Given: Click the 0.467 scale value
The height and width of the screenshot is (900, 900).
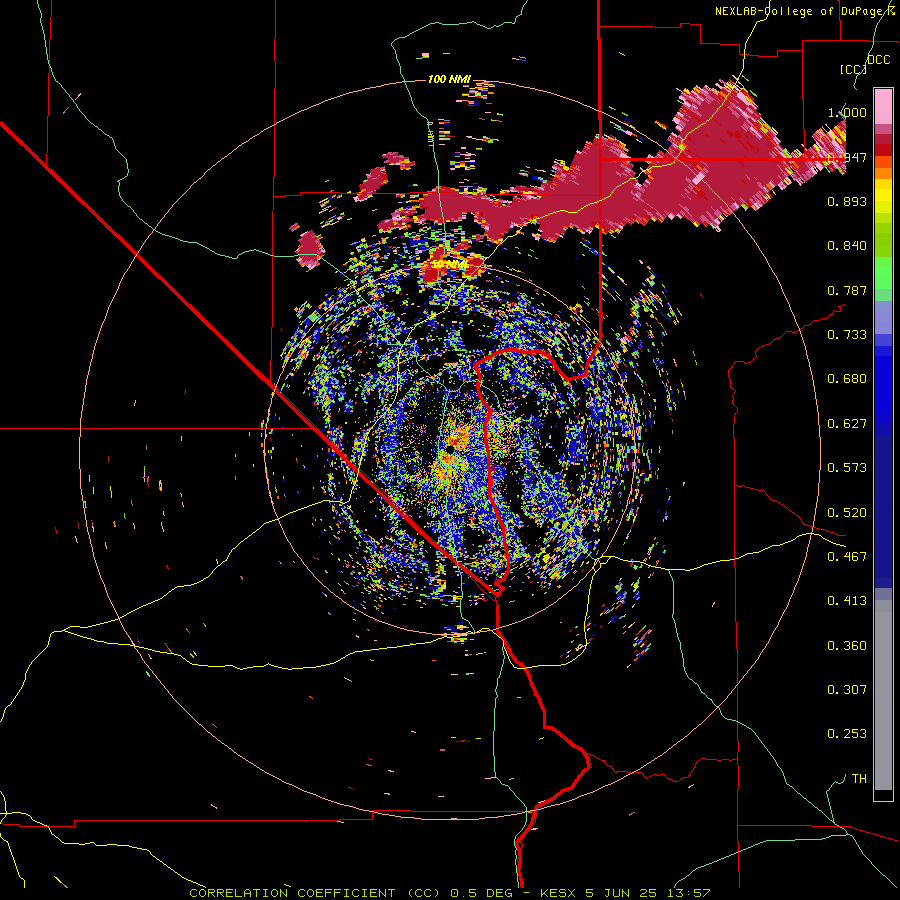Looking at the screenshot, I should click(847, 557).
